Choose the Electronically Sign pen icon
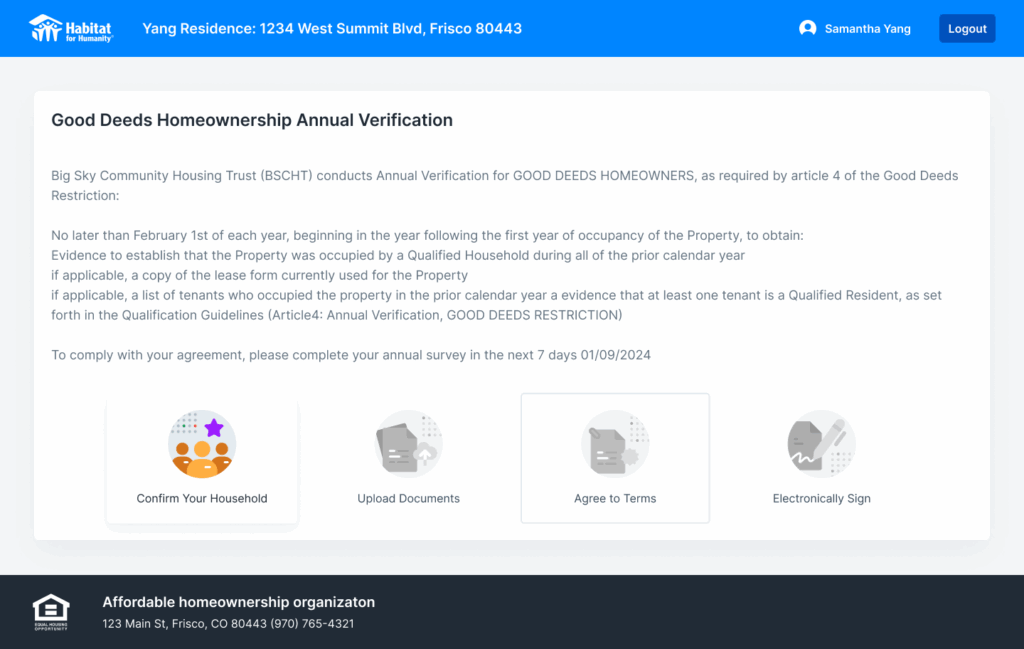 (821, 444)
